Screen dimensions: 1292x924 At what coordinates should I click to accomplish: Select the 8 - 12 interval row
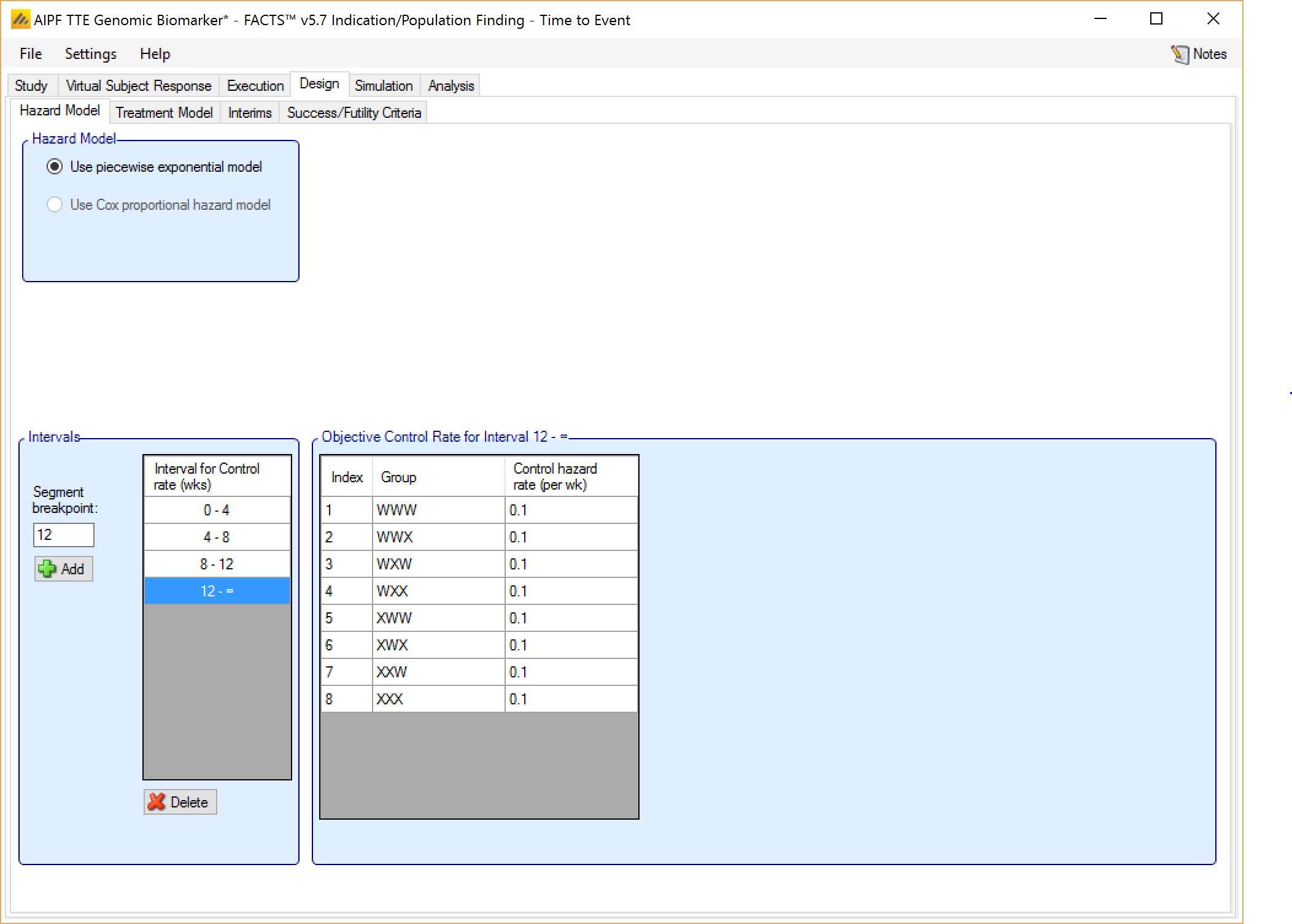click(x=217, y=564)
